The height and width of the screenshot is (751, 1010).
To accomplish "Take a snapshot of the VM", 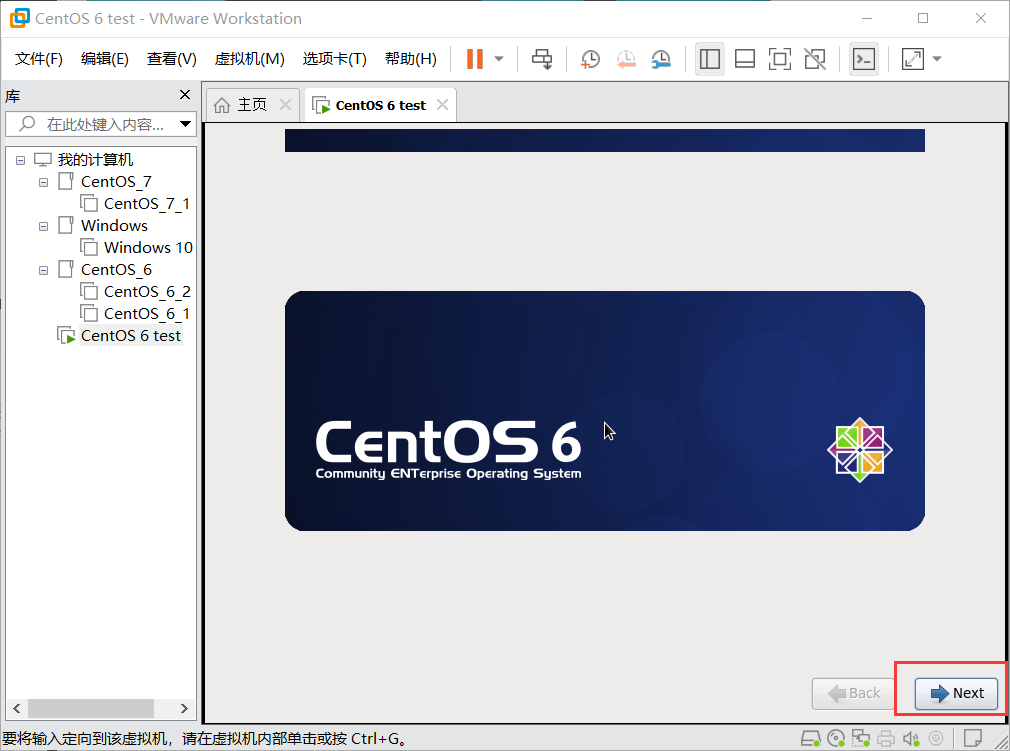I will tap(590, 59).
